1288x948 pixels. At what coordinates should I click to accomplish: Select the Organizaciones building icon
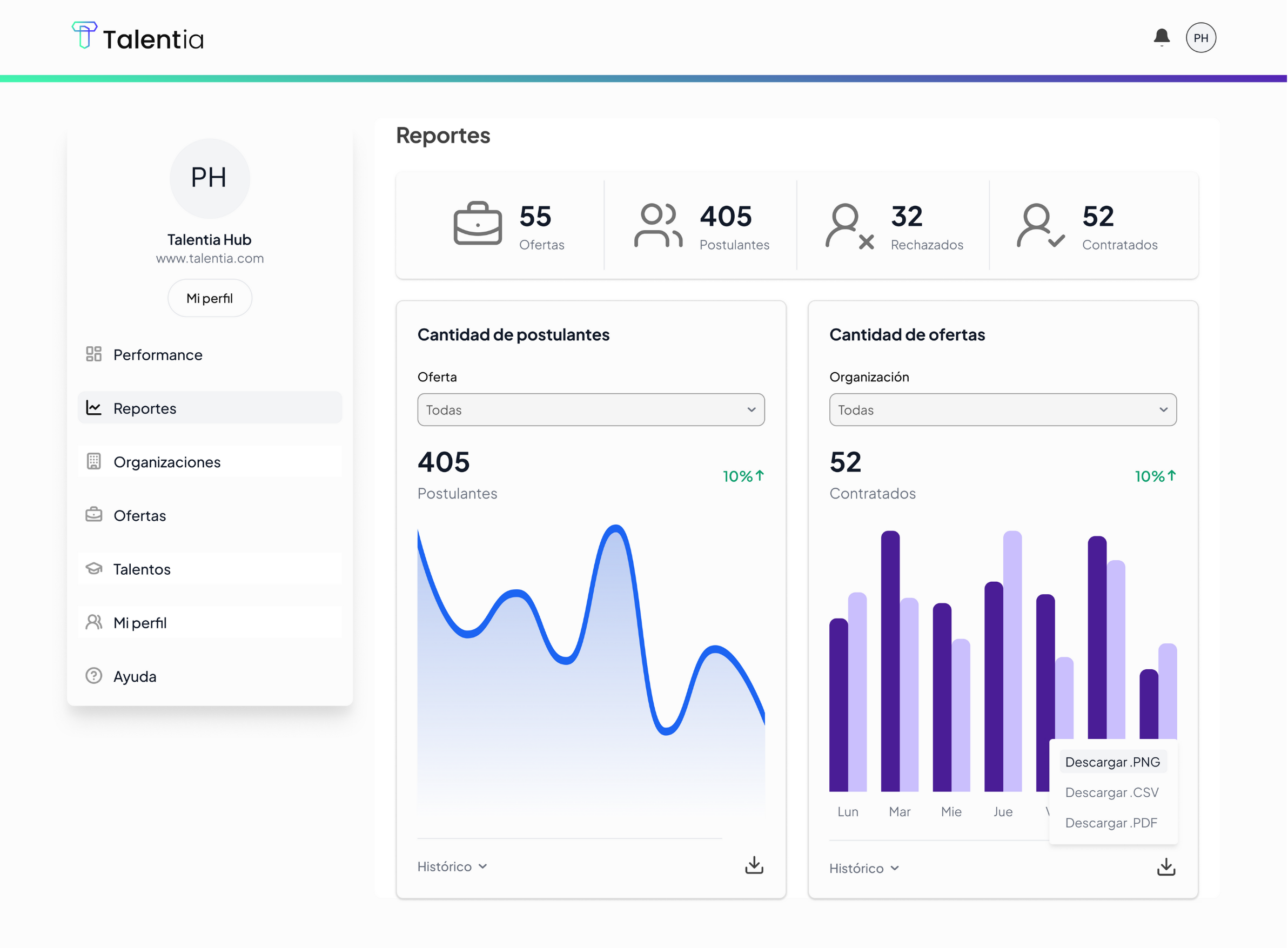[93, 461]
